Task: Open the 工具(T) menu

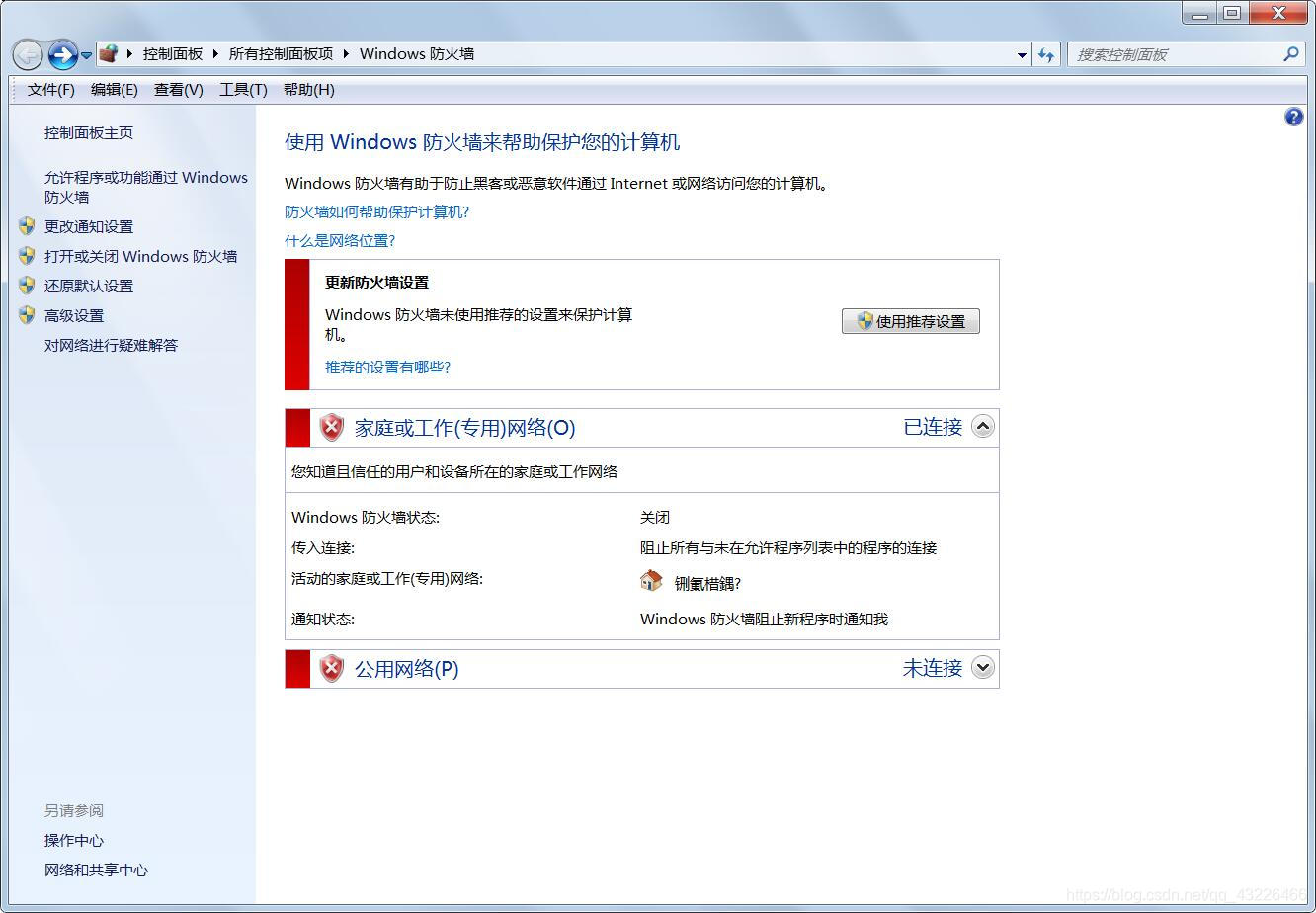Action: click(x=243, y=90)
